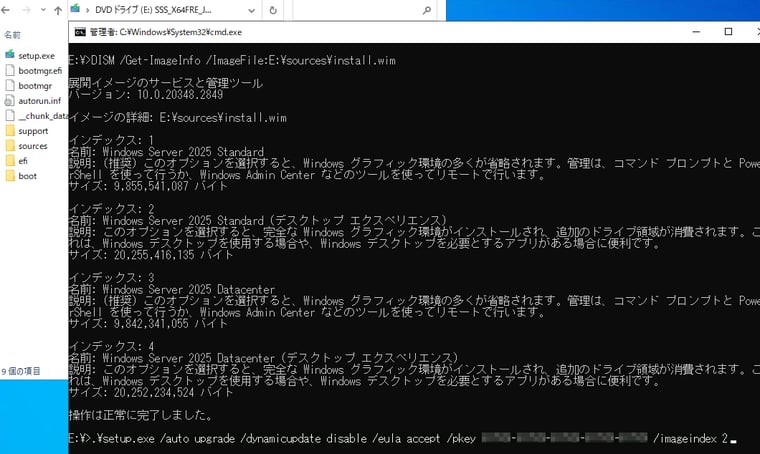760x454 pixels.
Task: Click the インデックス: 4 line
Action: point(111,346)
